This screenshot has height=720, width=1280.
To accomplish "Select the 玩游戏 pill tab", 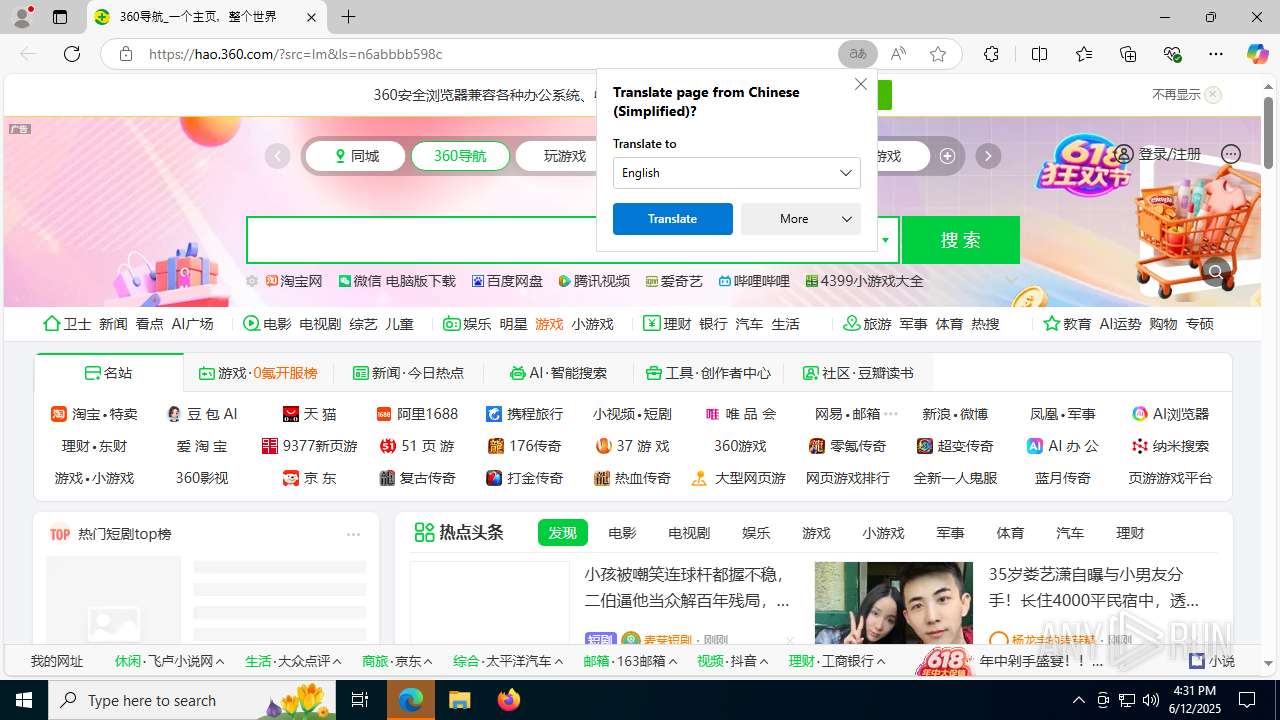I will [x=564, y=156].
